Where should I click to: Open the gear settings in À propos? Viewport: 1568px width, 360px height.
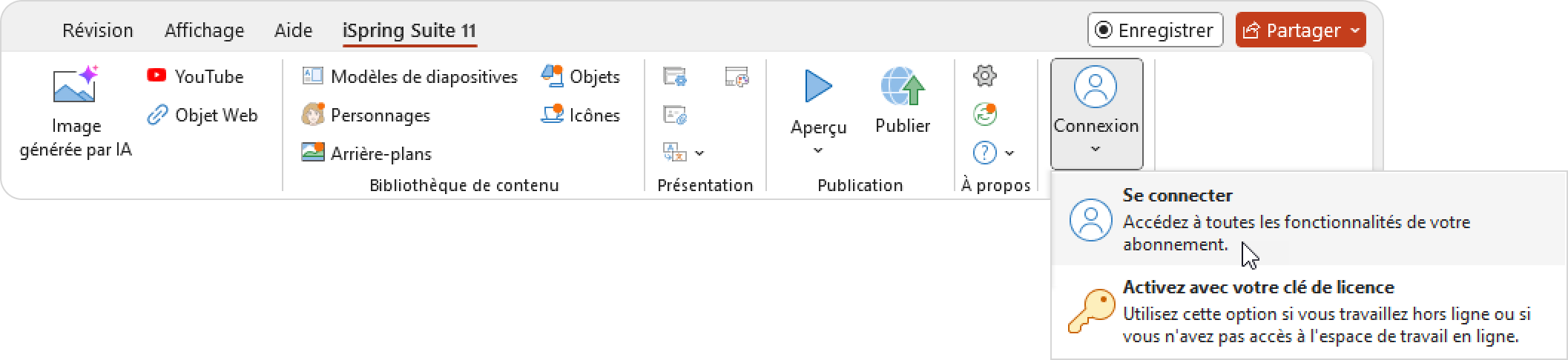(x=984, y=75)
